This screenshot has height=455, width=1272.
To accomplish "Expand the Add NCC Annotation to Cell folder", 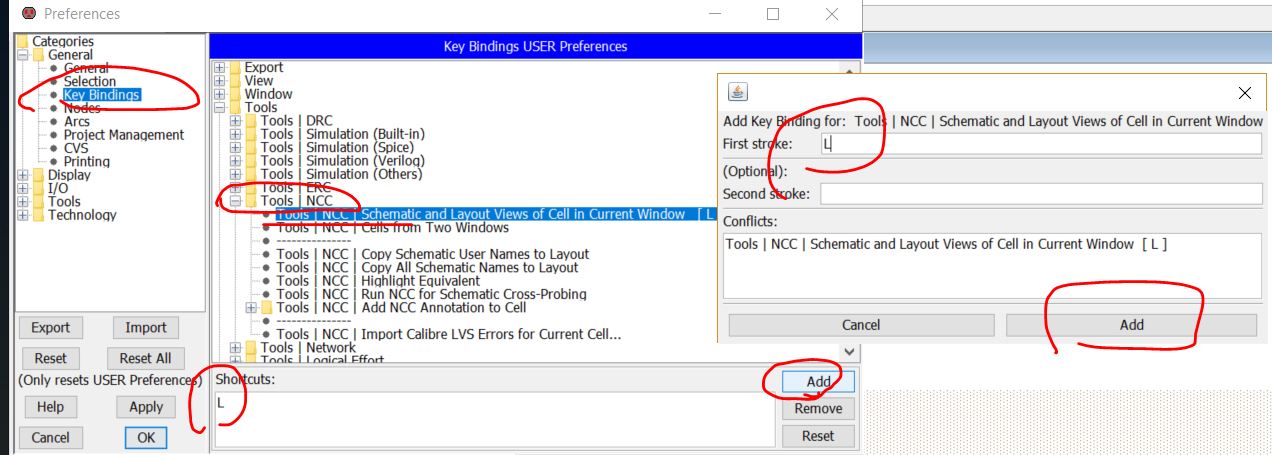I will pyautogui.click(x=252, y=308).
